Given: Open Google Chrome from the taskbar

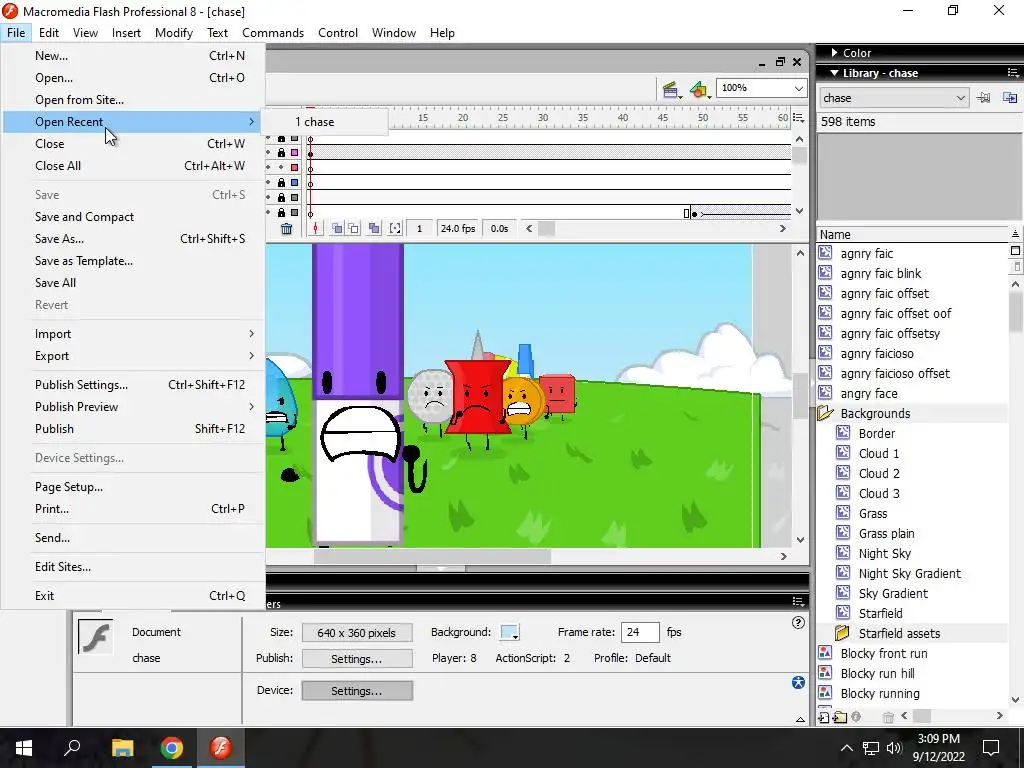Looking at the screenshot, I should pyautogui.click(x=172, y=748).
